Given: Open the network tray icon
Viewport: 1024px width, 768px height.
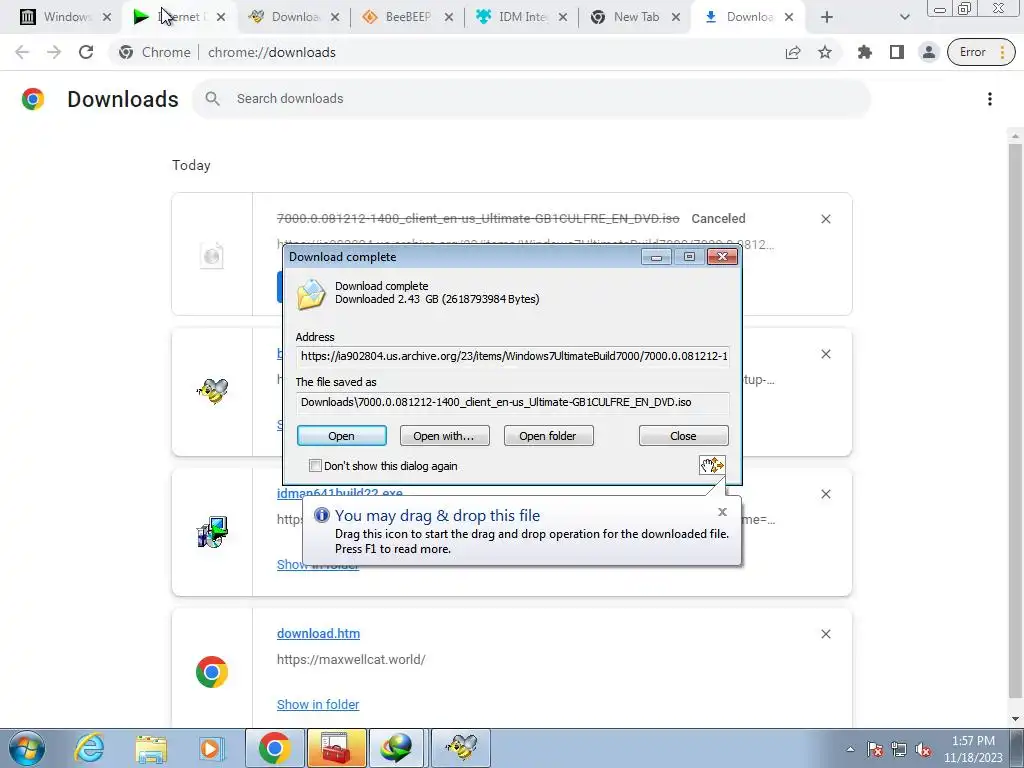Looking at the screenshot, I should click(899, 749).
